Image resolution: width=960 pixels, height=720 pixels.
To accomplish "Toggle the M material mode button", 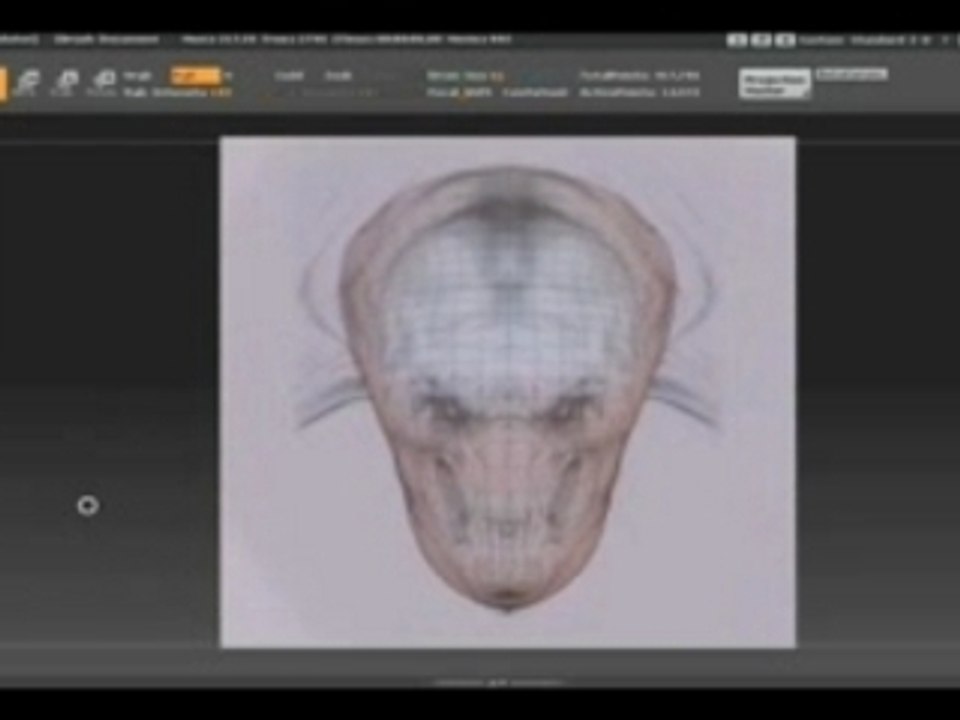I will [x=228, y=76].
